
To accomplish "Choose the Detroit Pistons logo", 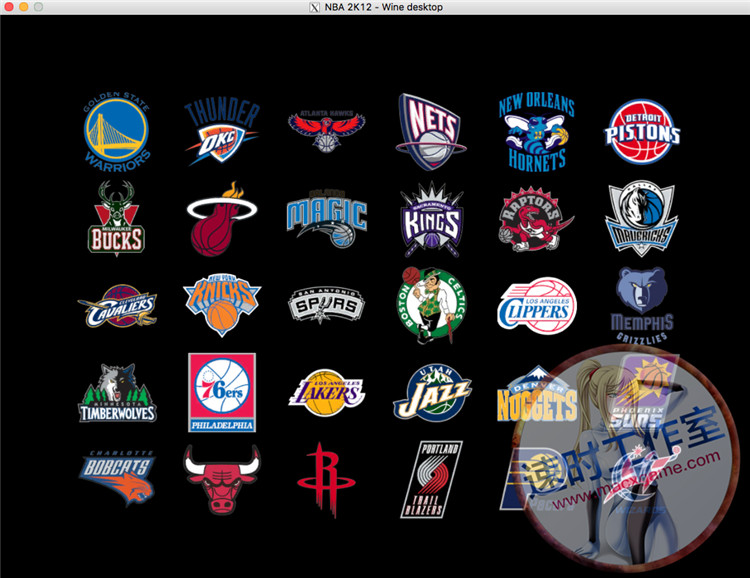I will pyautogui.click(x=642, y=132).
